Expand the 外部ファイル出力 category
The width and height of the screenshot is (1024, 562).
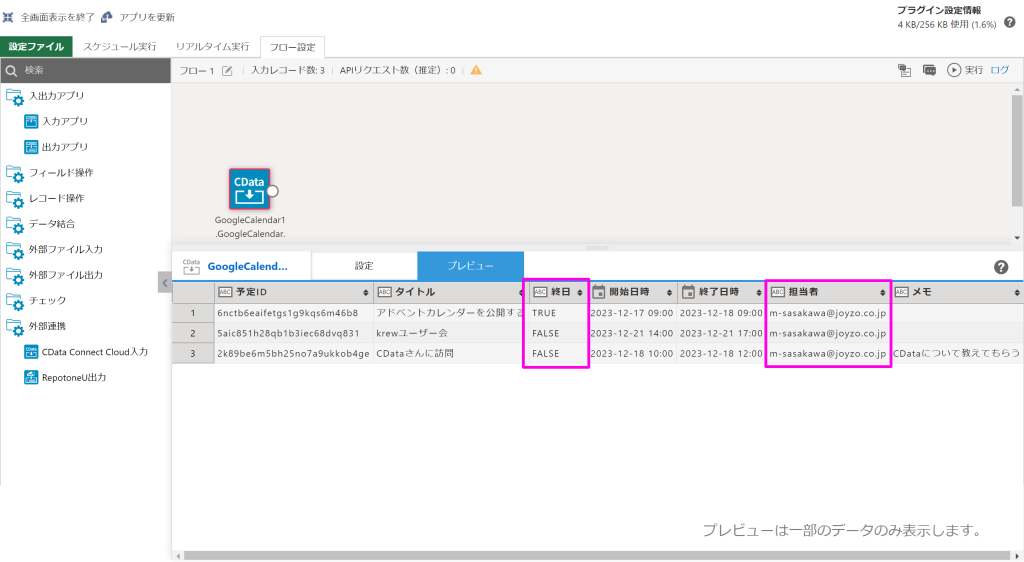click(55, 275)
